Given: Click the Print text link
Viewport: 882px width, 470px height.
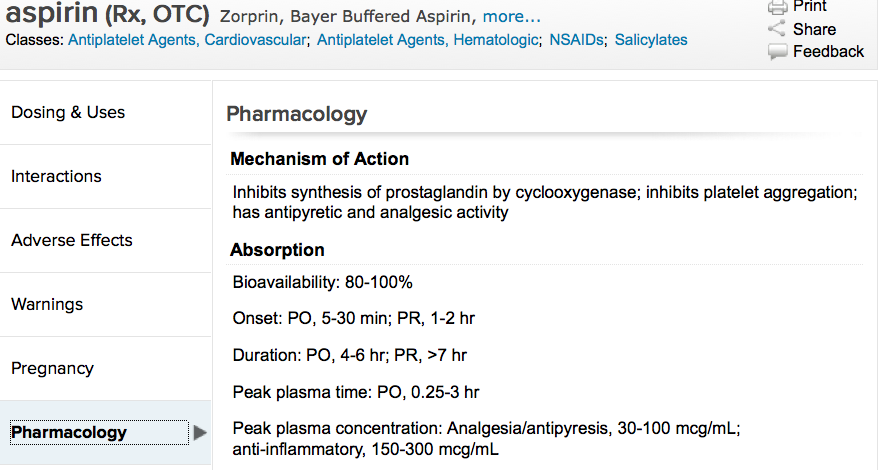Looking at the screenshot, I should click(810, 7).
